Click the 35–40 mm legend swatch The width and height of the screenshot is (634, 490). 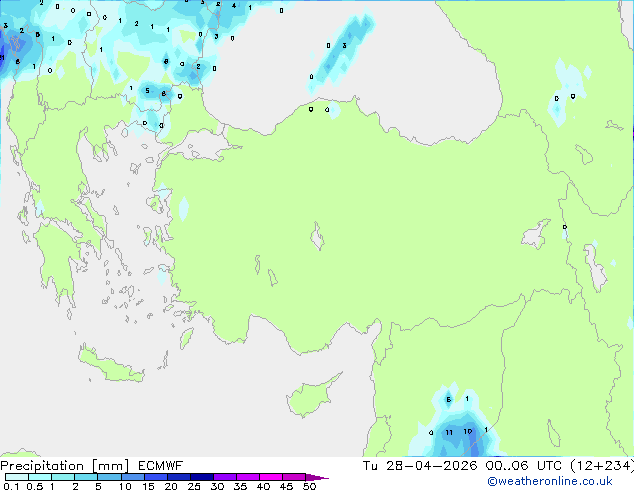[x=247, y=477]
